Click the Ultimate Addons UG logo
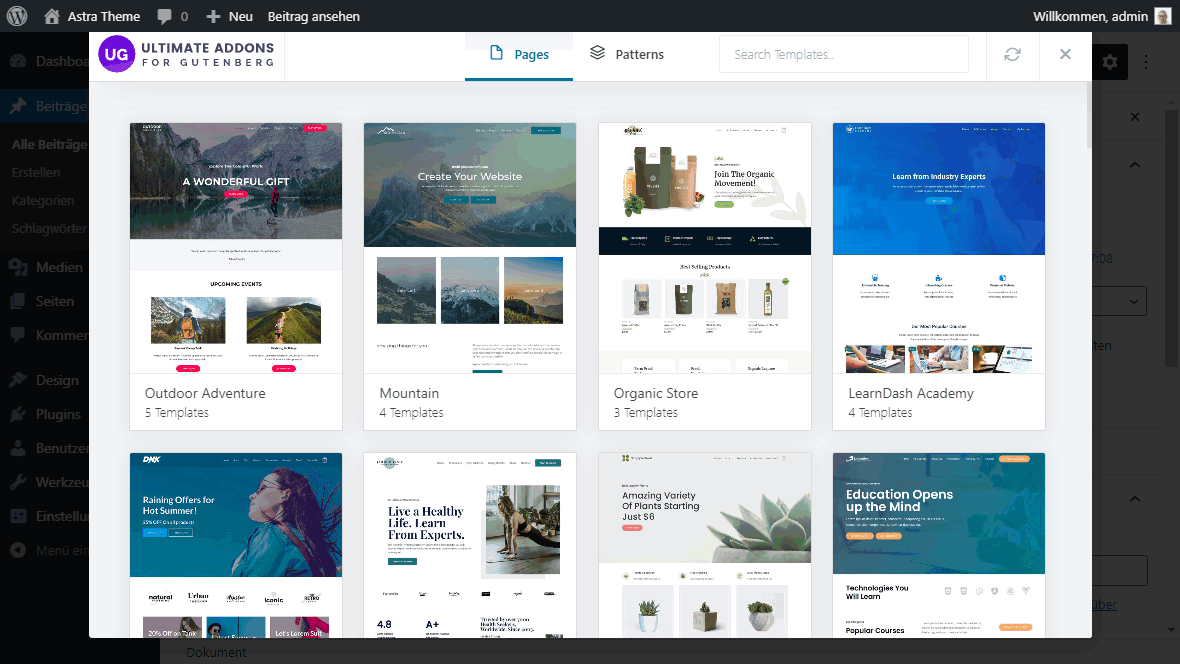Image resolution: width=1180 pixels, height=664 pixels. 116,53
